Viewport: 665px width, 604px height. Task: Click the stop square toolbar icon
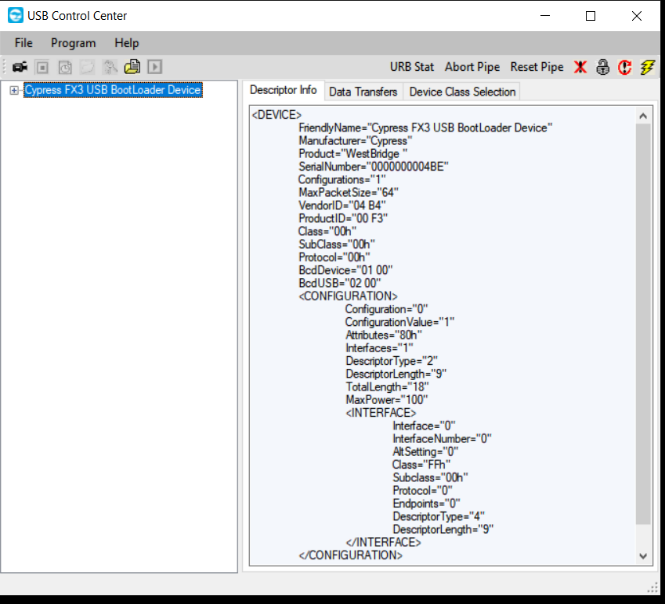click(42, 67)
